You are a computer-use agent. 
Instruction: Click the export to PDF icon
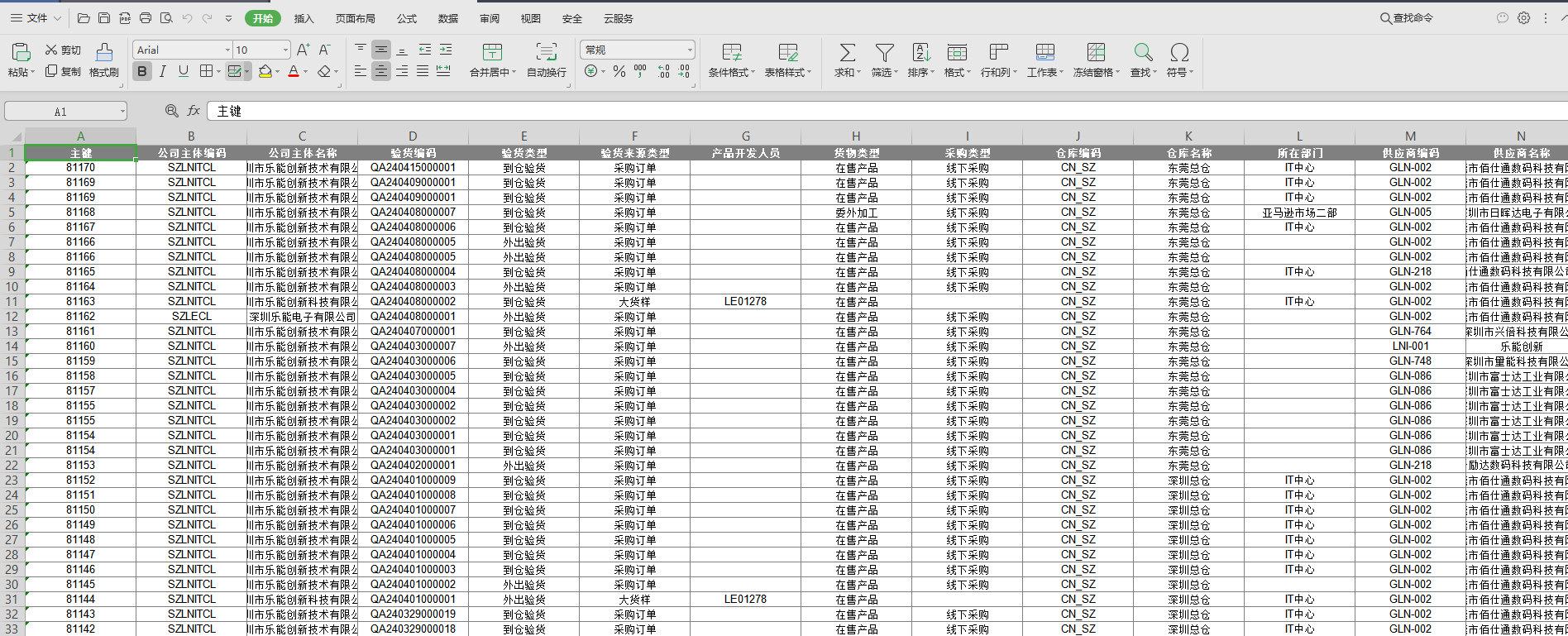coord(125,18)
